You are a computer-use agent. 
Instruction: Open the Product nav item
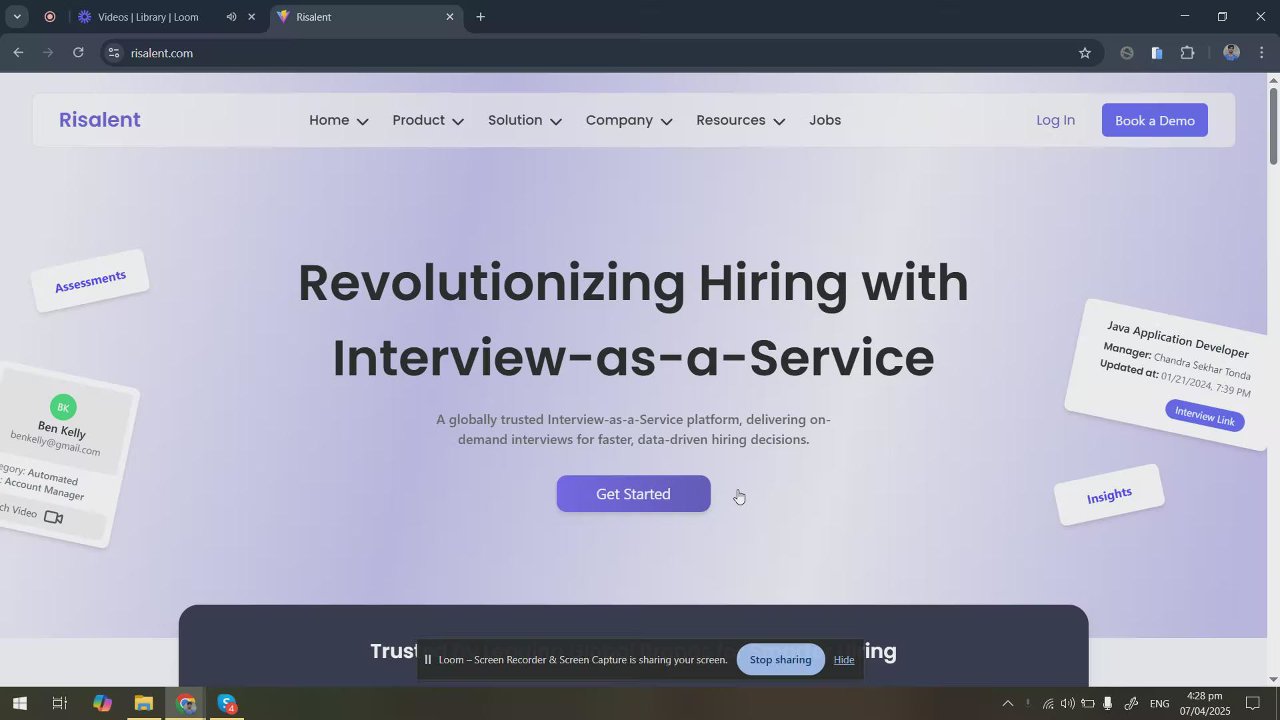tap(419, 120)
